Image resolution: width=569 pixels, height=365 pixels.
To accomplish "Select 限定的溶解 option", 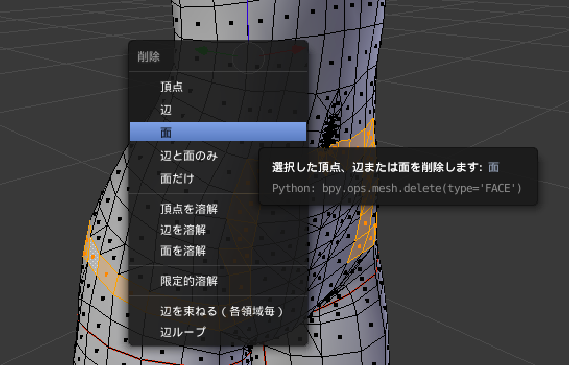I will 218,281.
